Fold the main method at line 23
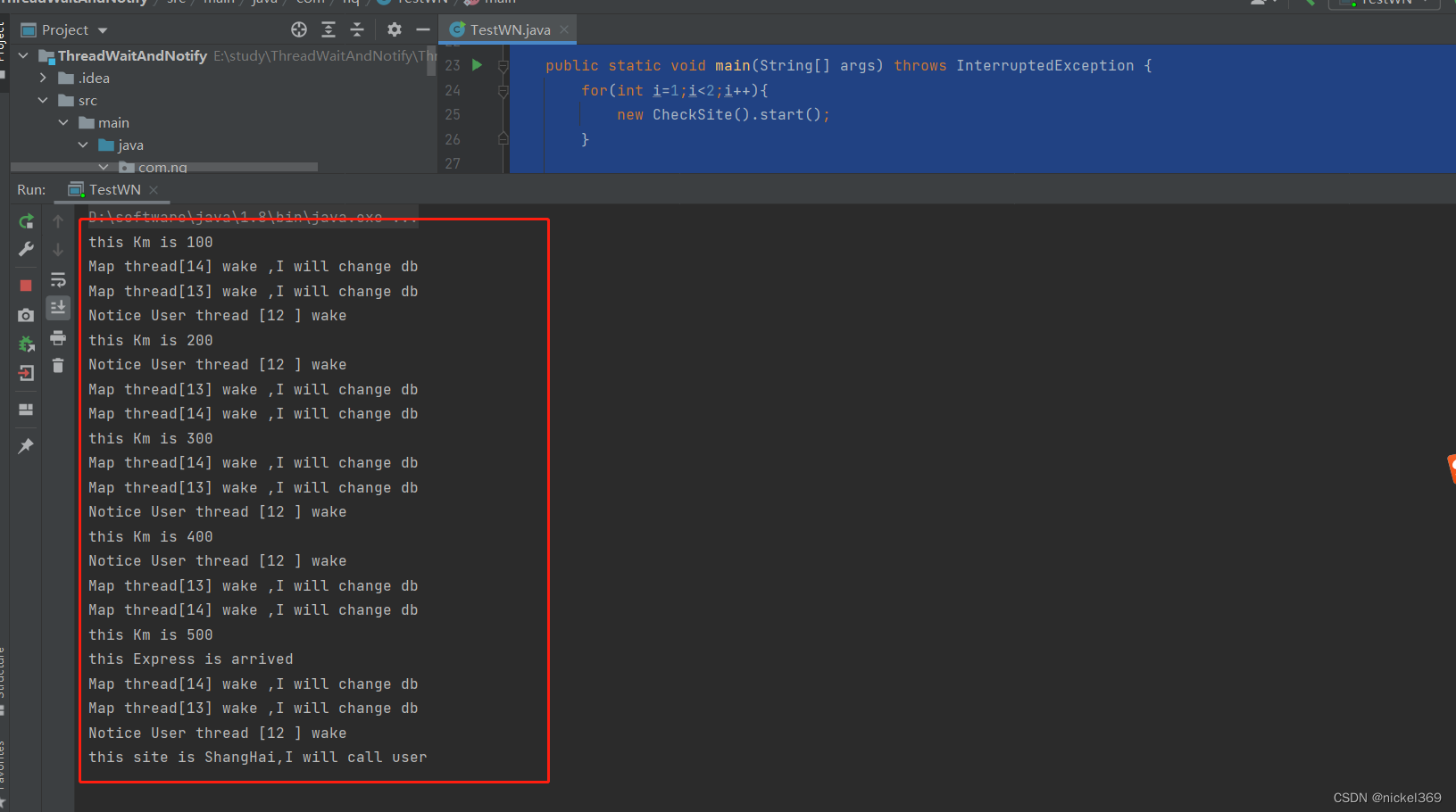 coord(503,66)
